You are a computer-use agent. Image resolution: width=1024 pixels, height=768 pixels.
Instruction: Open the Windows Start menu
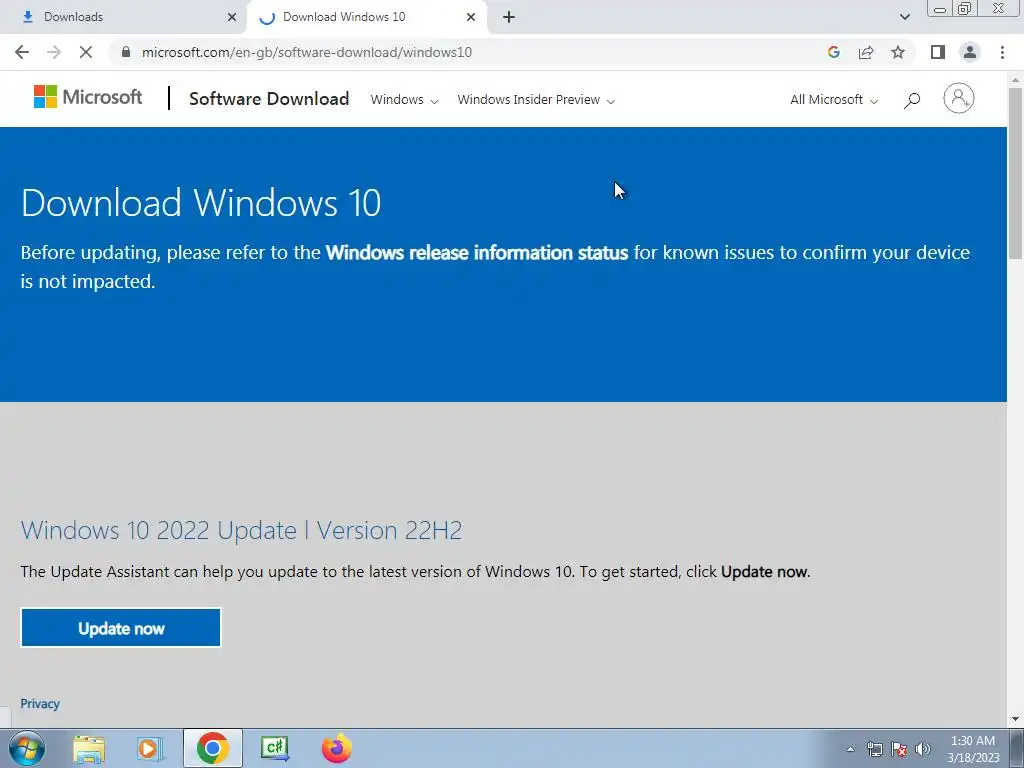pyautogui.click(x=27, y=748)
